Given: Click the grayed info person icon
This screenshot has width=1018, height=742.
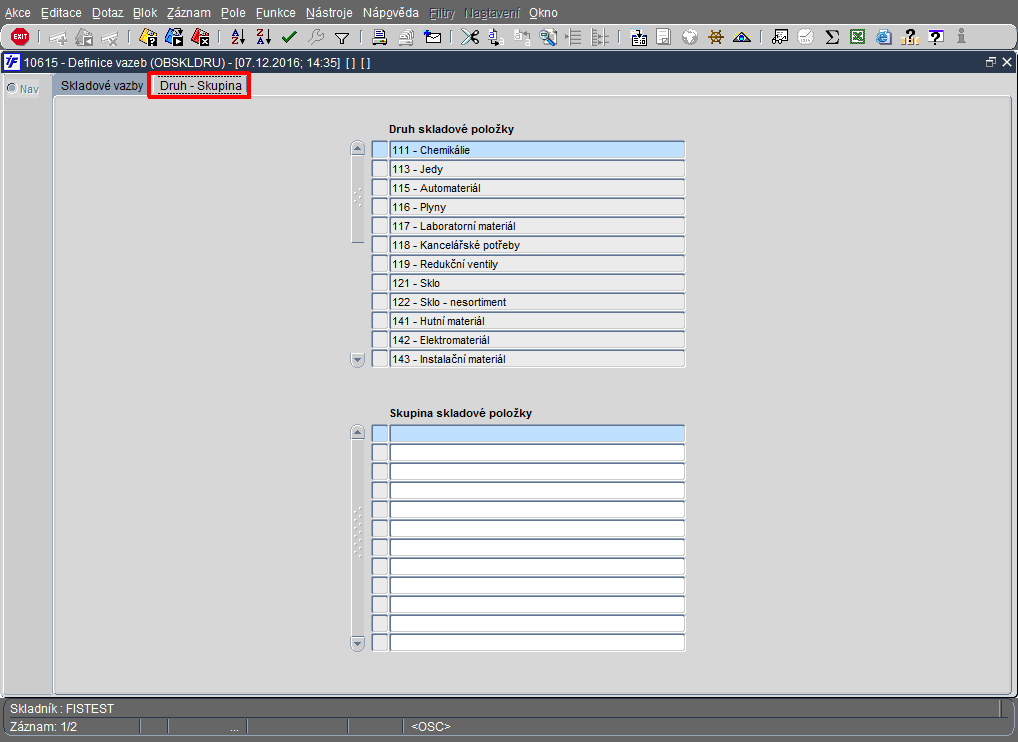Looking at the screenshot, I should tap(961, 36).
